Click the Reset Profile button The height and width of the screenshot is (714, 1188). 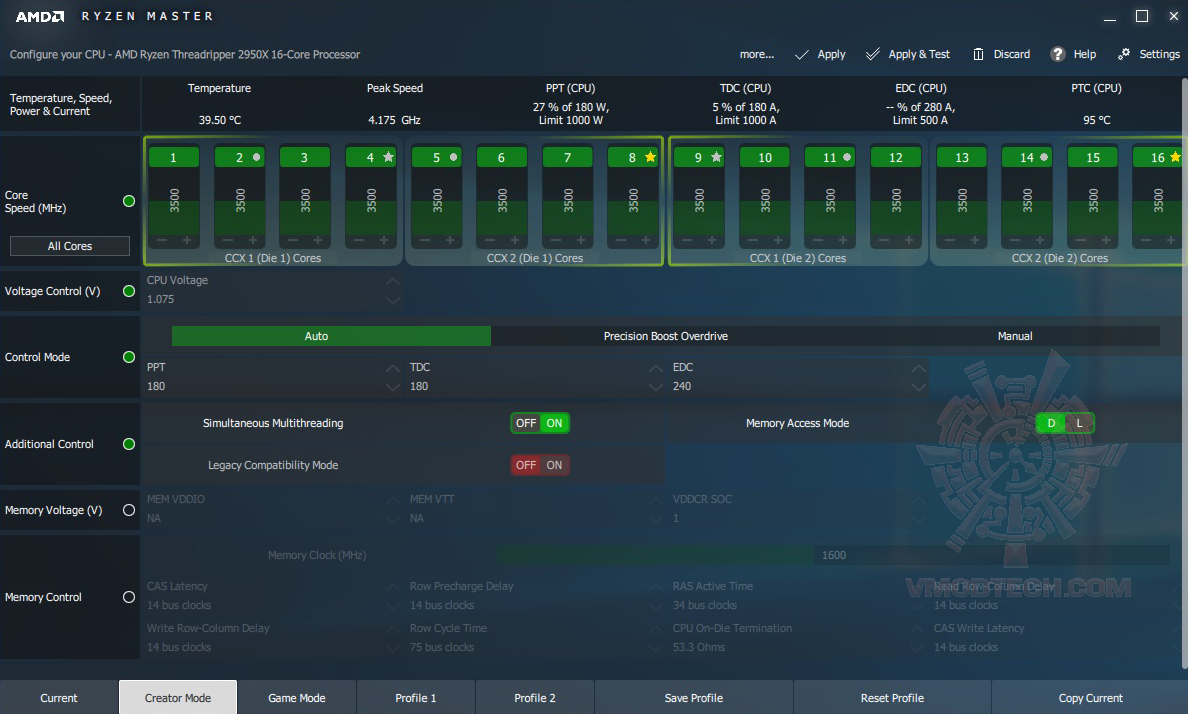pyautogui.click(x=893, y=697)
